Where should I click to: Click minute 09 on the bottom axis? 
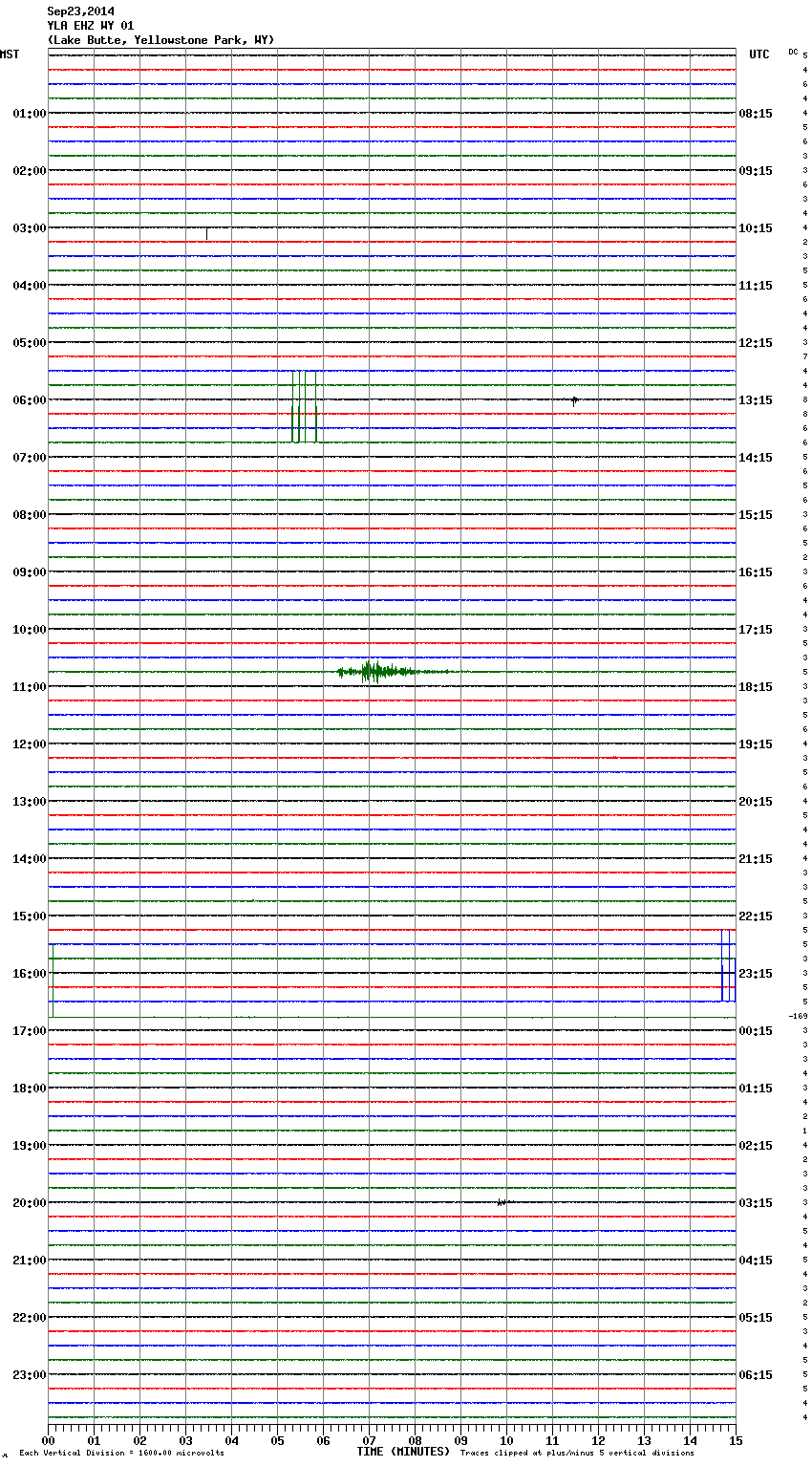point(460,1440)
